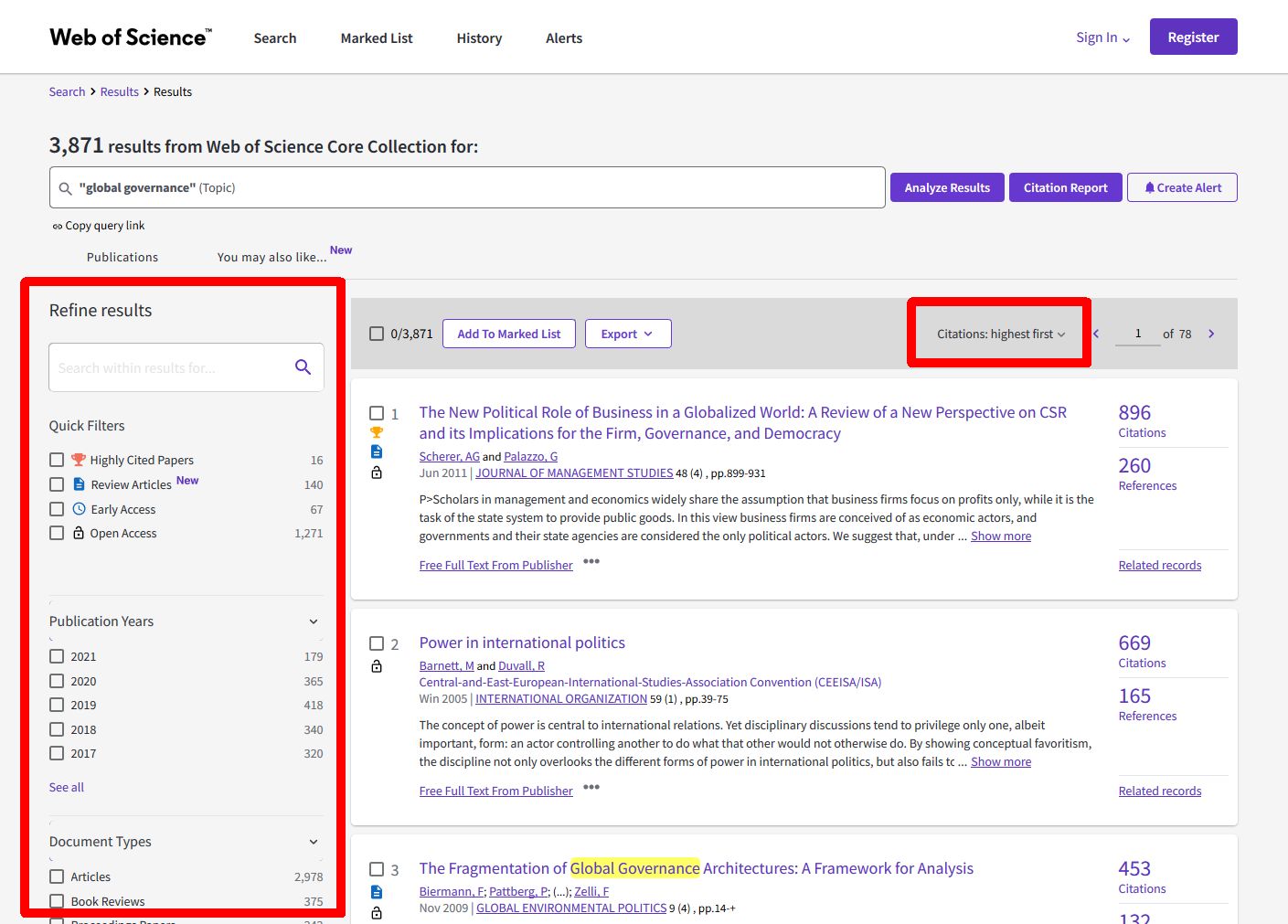Click the Web of Science logo
Screen dimensions: 1288x924
click(131, 37)
